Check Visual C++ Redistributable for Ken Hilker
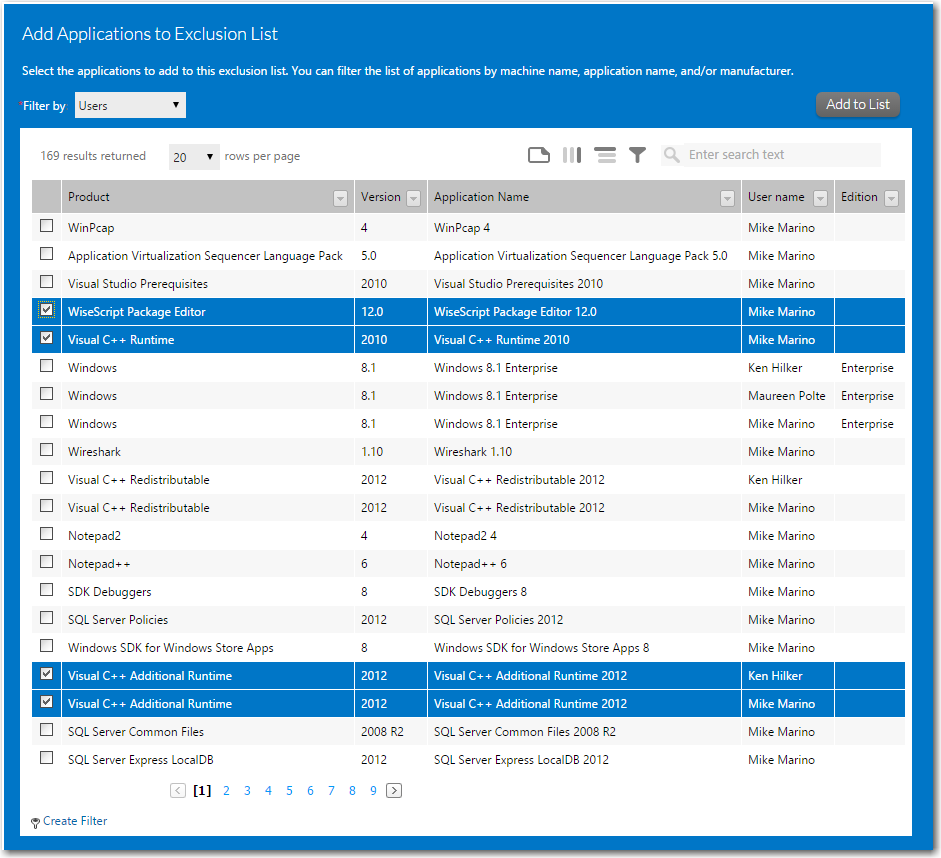 click(46, 478)
